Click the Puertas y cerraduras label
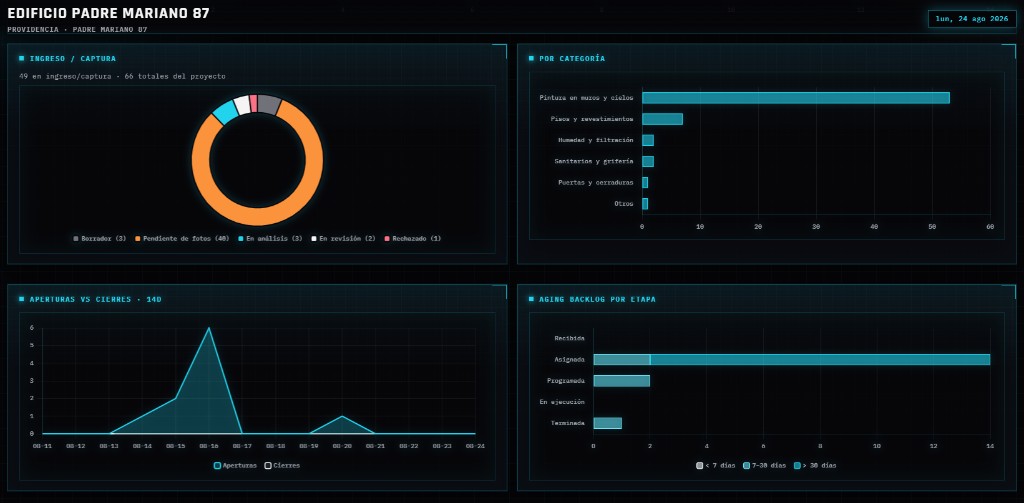 (x=596, y=182)
